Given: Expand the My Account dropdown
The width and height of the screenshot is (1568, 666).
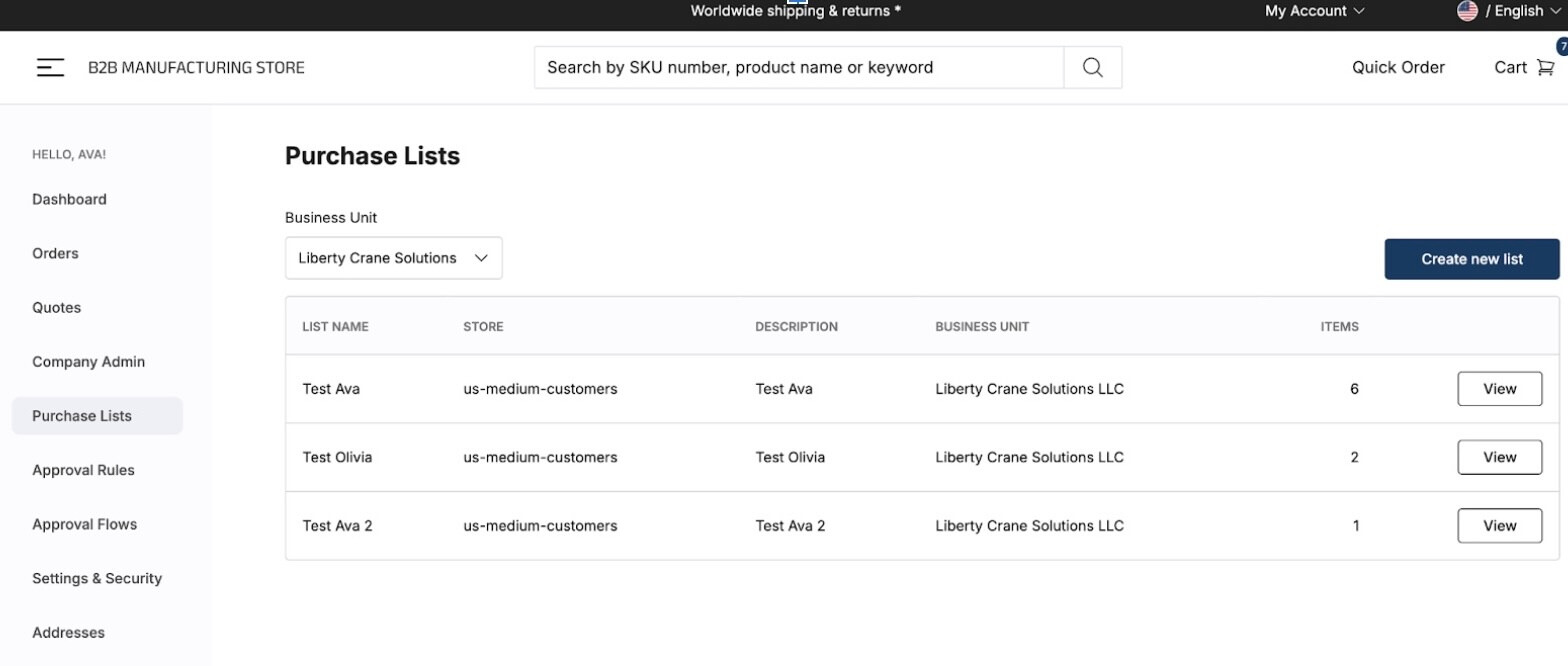Looking at the screenshot, I should click(1314, 11).
